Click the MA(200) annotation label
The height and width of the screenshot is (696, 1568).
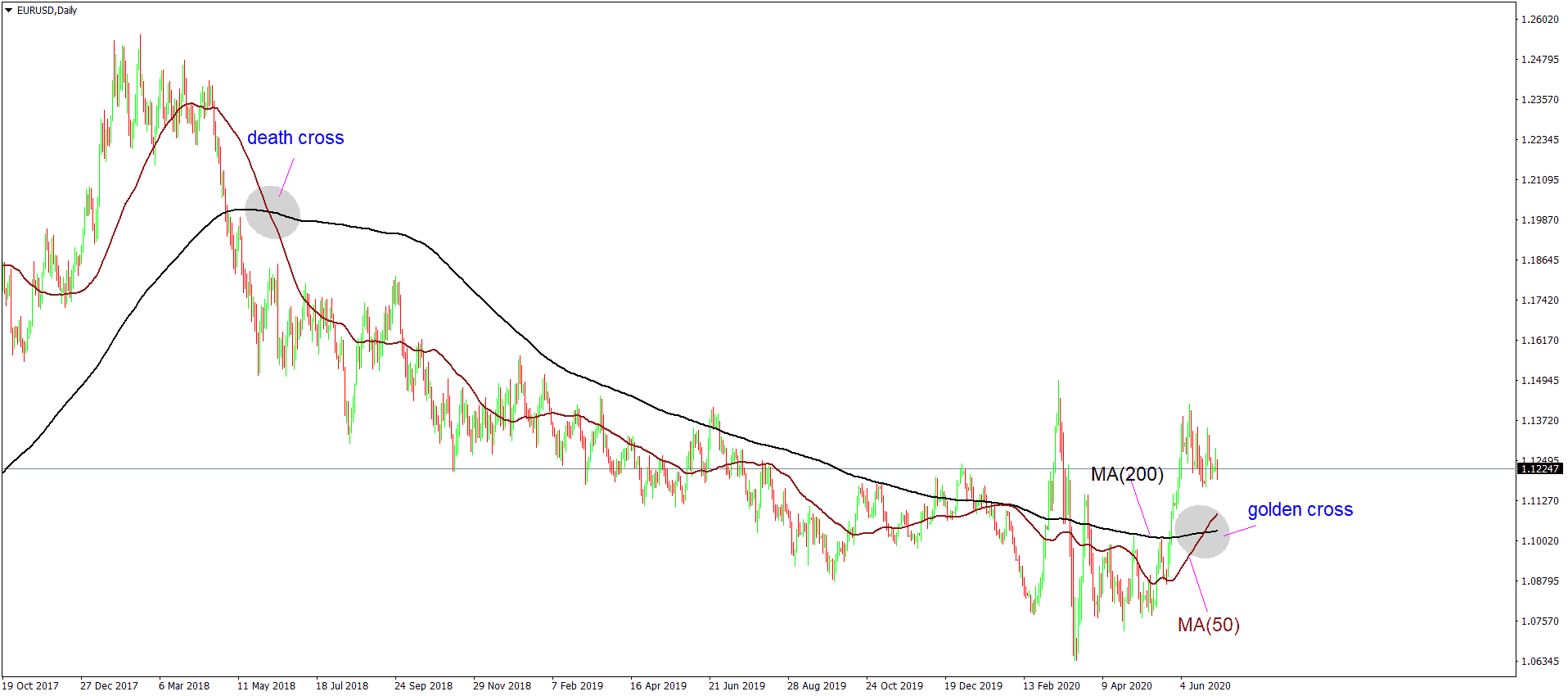click(1126, 474)
